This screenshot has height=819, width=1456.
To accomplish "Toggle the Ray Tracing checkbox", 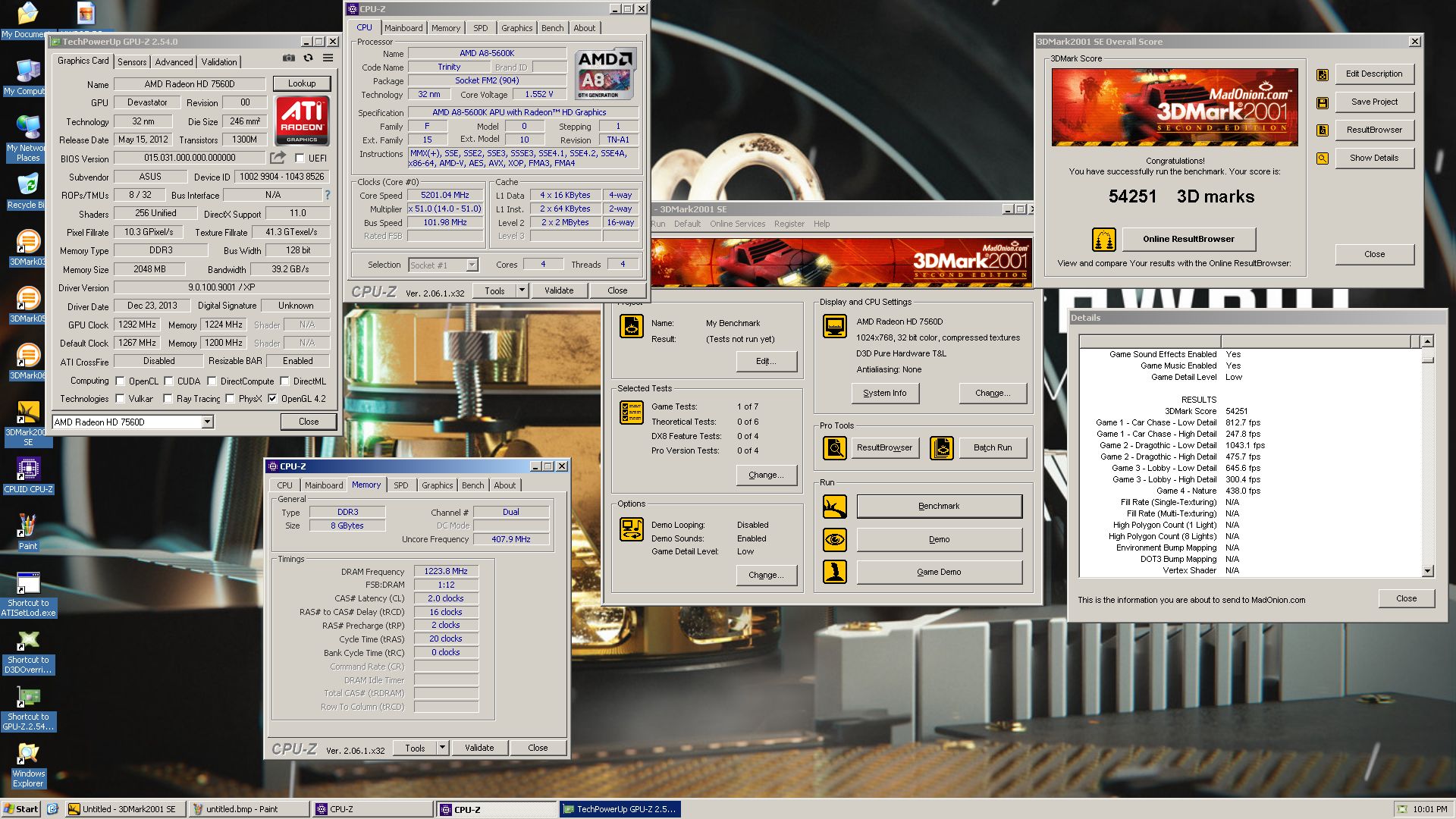I will tap(168, 399).
